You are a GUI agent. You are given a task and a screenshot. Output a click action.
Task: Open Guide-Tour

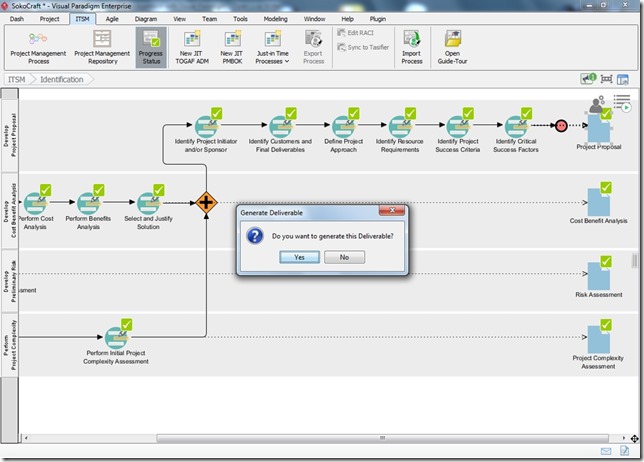pyautogui.click(x=452, y=48)
